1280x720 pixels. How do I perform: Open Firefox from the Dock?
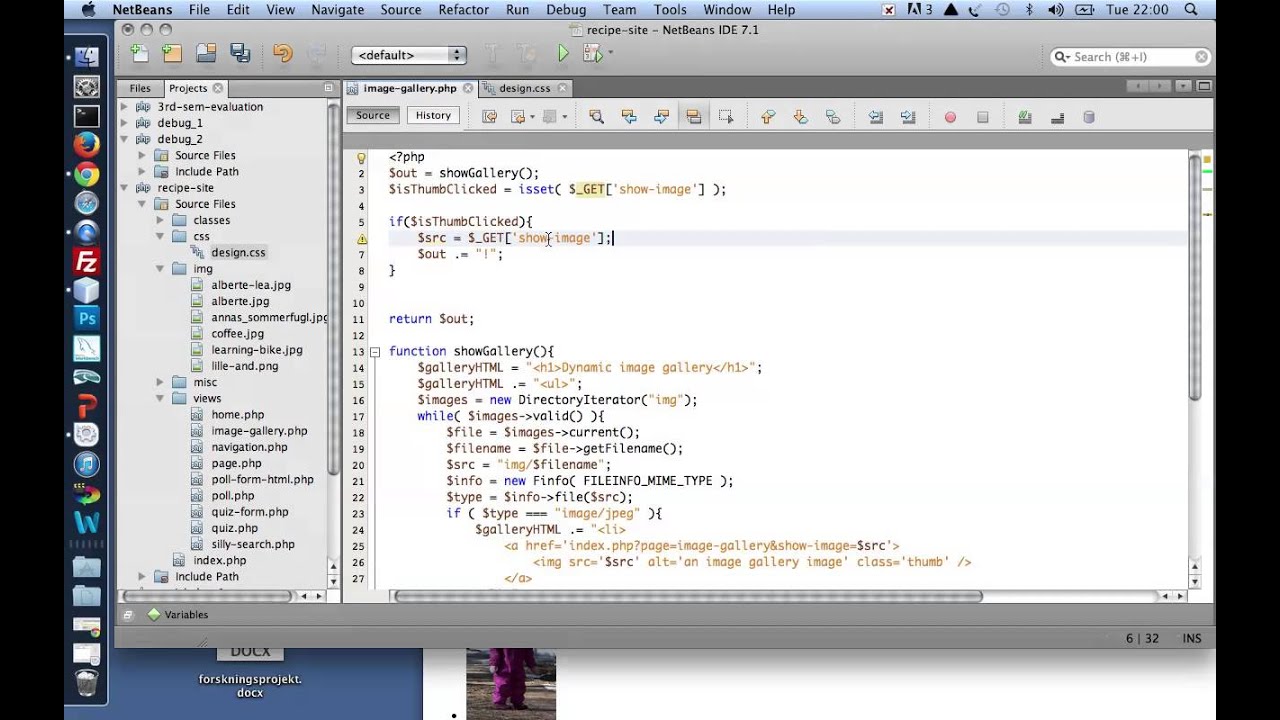(87, 144)
